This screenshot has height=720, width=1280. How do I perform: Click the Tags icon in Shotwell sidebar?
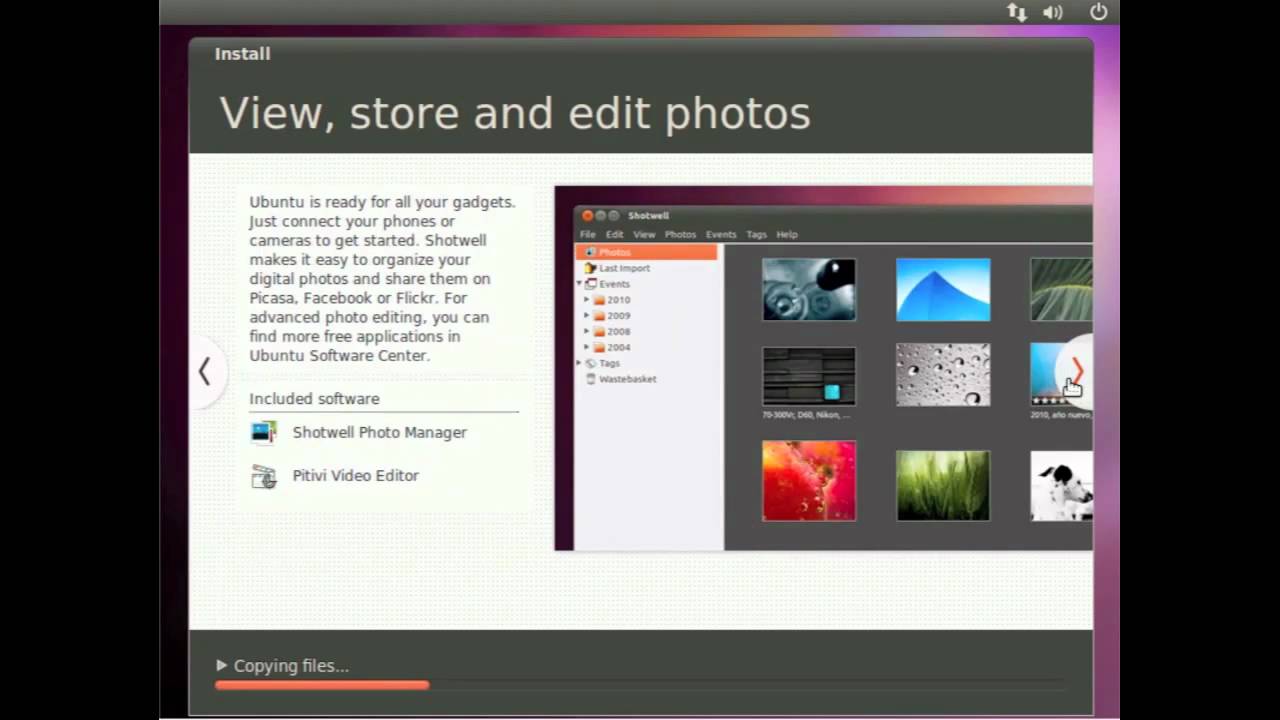pos(591,363)
